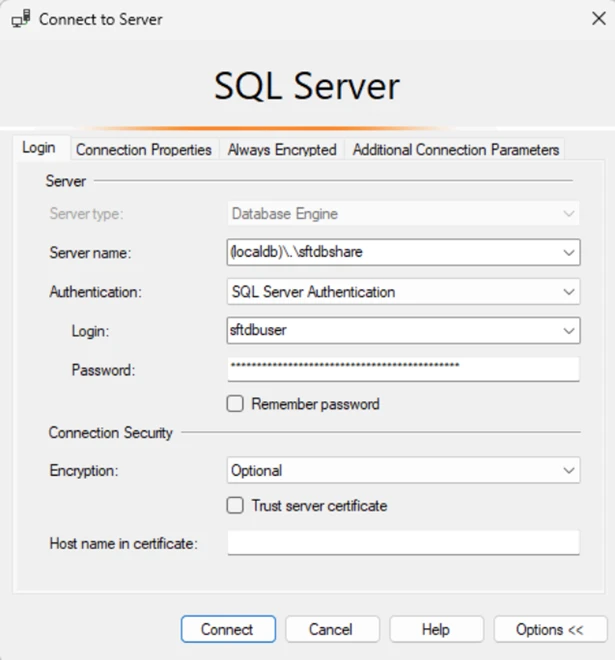Open the Connection Properties tab
This screenshot has height=660, width=615.
[144, 149]
